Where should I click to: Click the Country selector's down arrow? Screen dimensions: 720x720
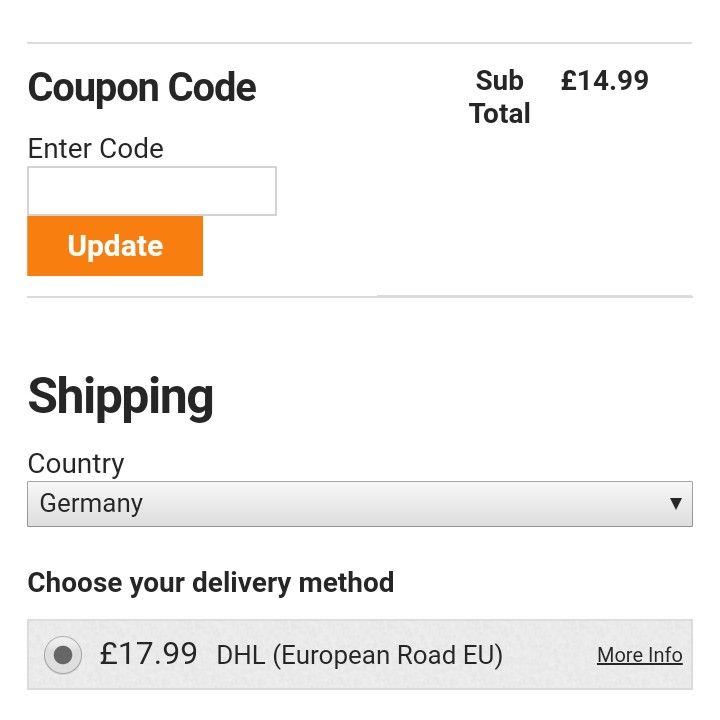(x=676, y=503)
